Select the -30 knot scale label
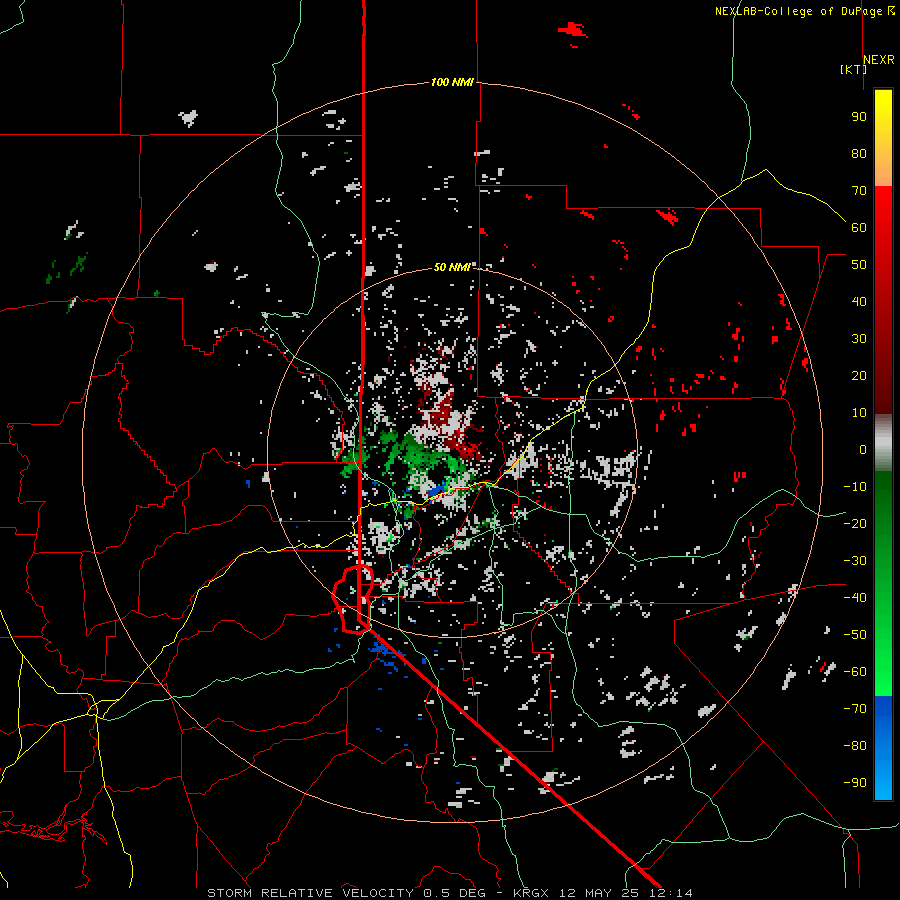 tap(855, 561)
